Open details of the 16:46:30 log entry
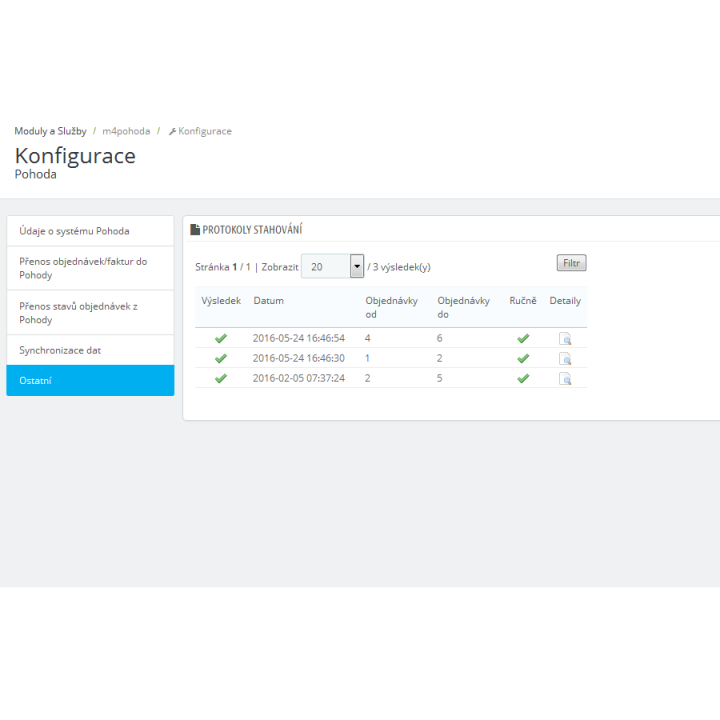The width and height of the screenshot is (720, 720). 565,359
